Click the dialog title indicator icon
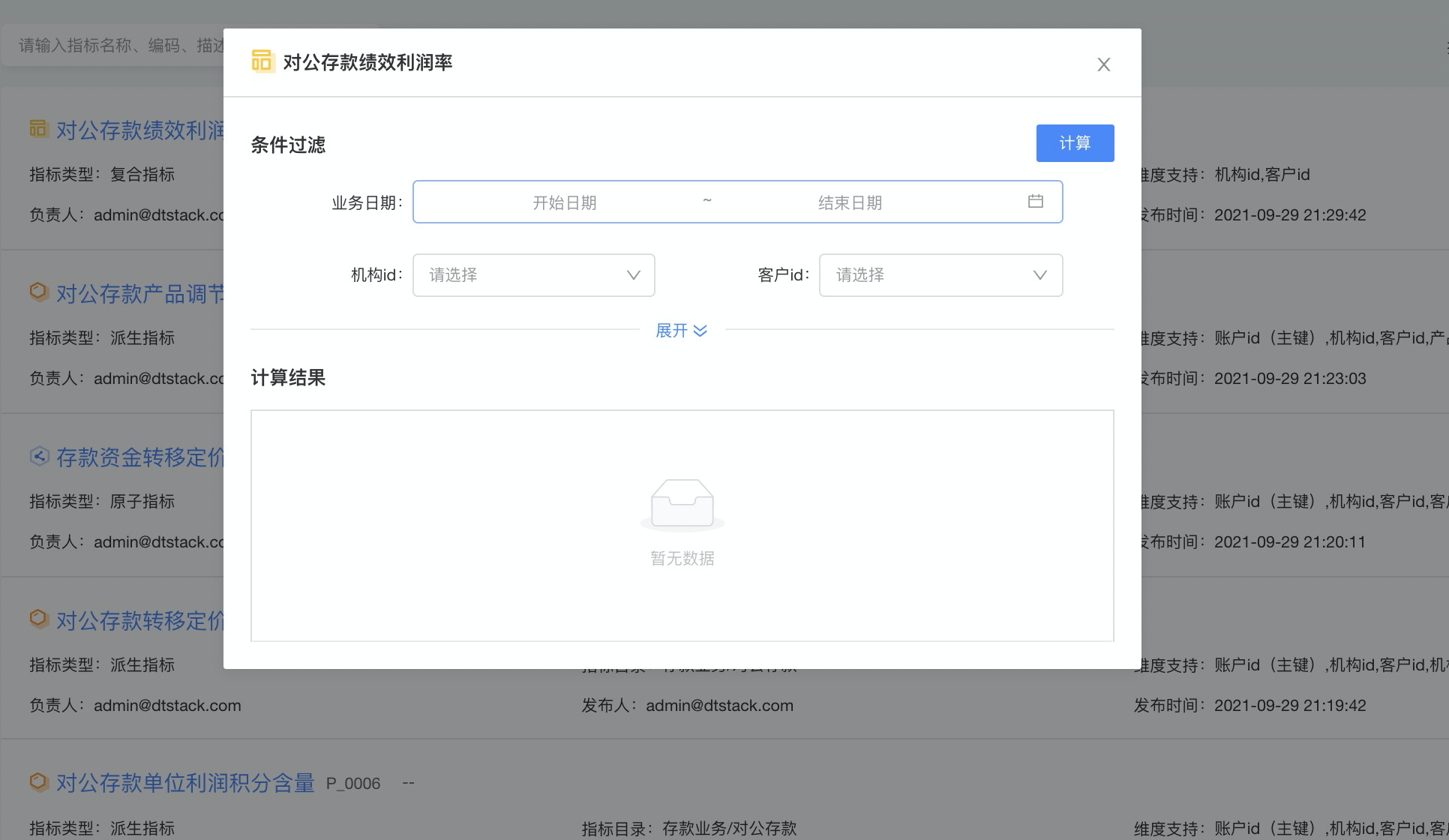This screenshot has width=1449, height=840. click(262, 61)
